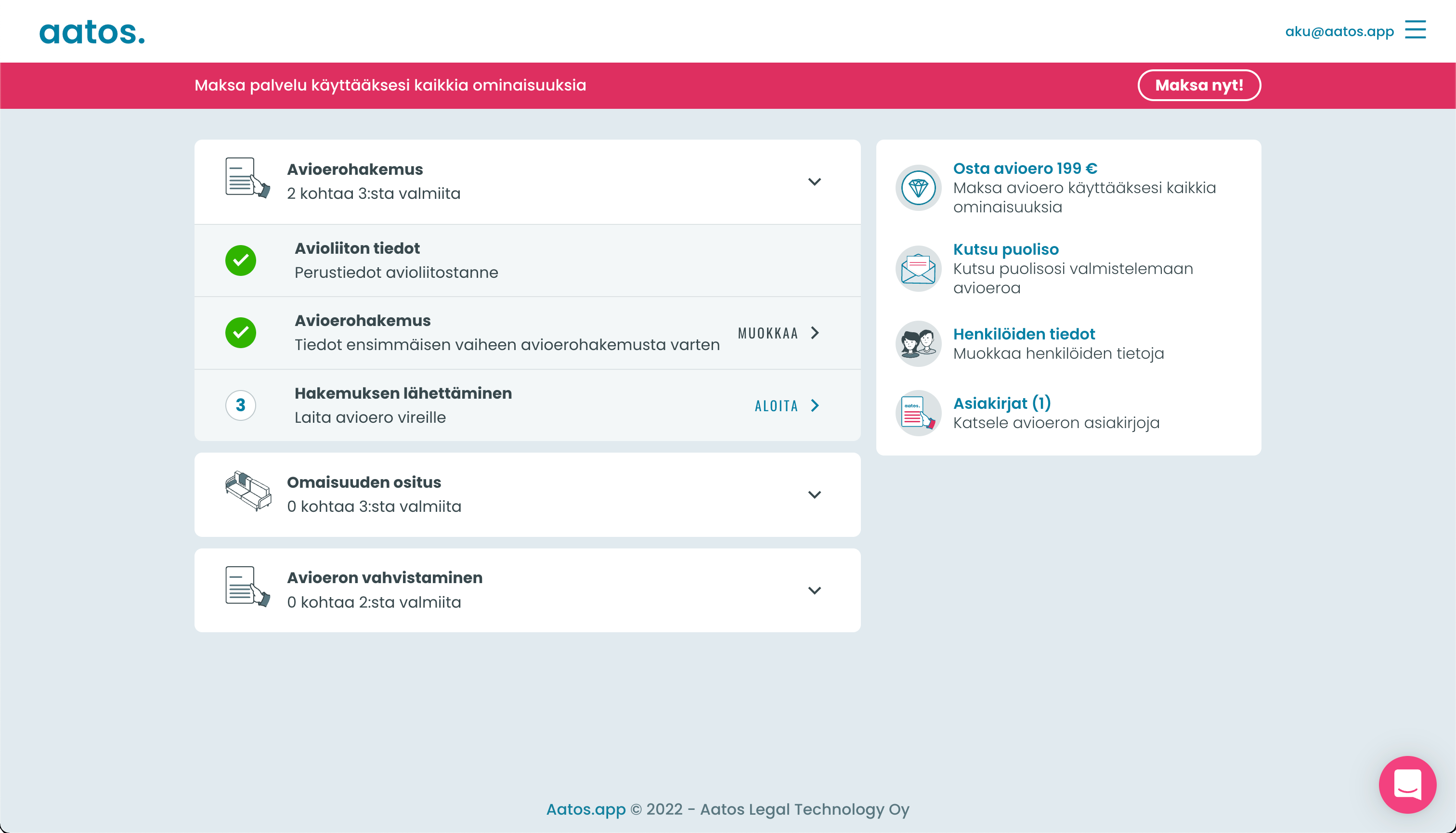
Task: Click green checkmark for Avioliiton tiedot
Action: coord(240,260)
